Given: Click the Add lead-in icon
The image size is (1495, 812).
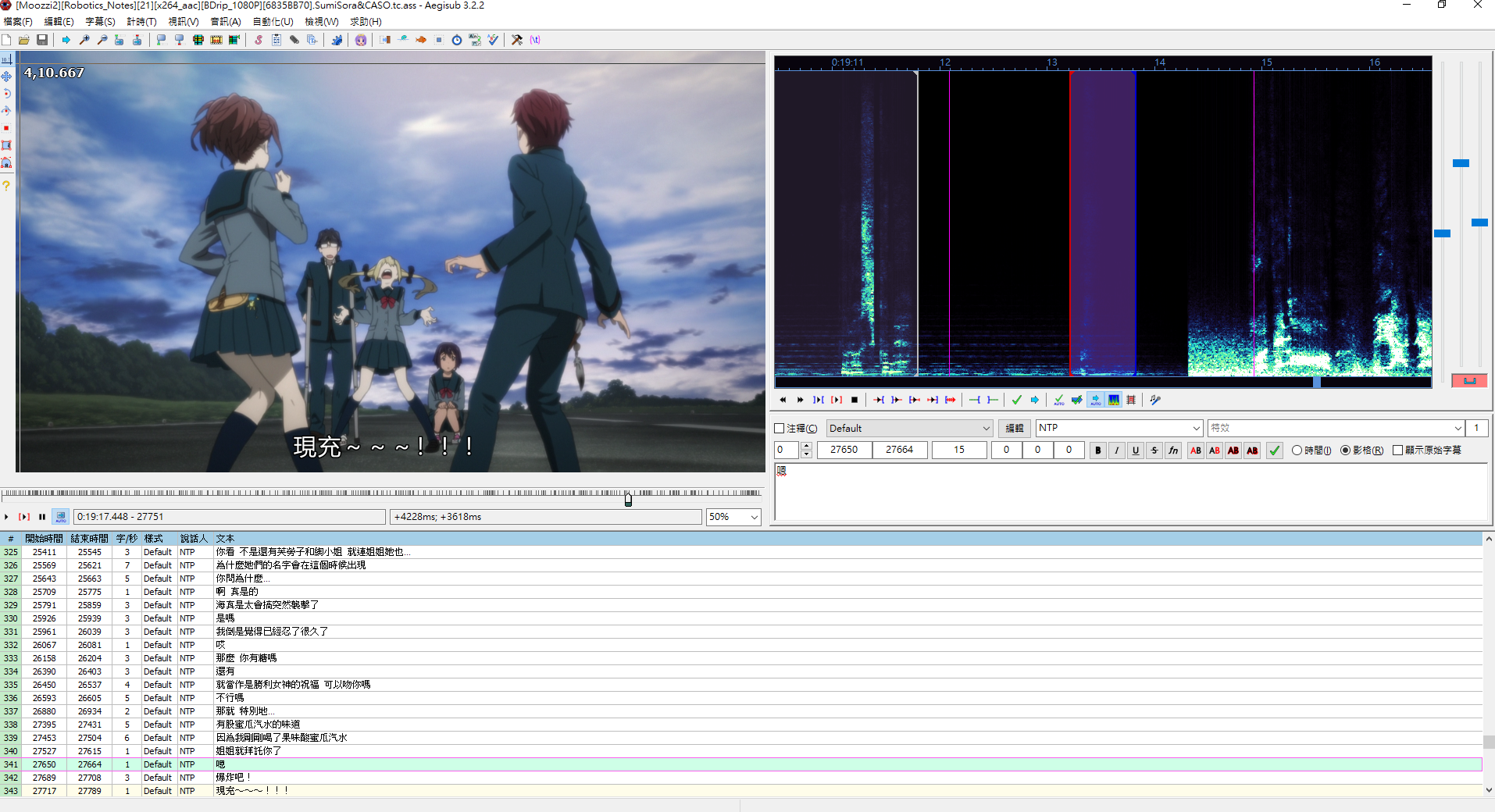Looking at the screenshot, I should click(x=975, y=400).
